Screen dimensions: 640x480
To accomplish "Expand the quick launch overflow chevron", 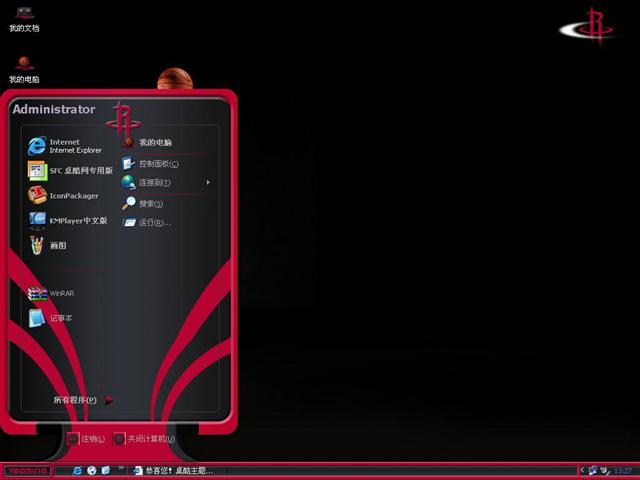I will (x=121, y=468).
